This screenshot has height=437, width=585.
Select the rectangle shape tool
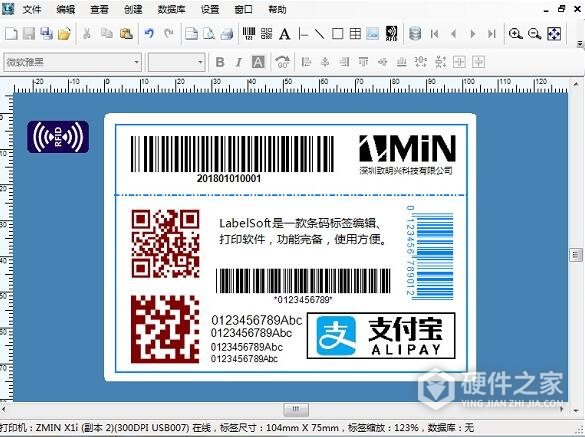[337, 34]
